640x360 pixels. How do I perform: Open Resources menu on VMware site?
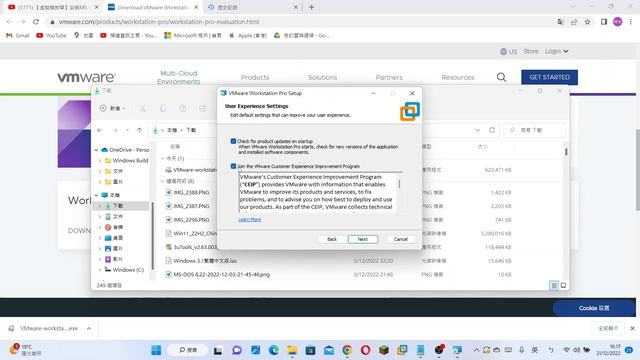click(x=458, y=77)
